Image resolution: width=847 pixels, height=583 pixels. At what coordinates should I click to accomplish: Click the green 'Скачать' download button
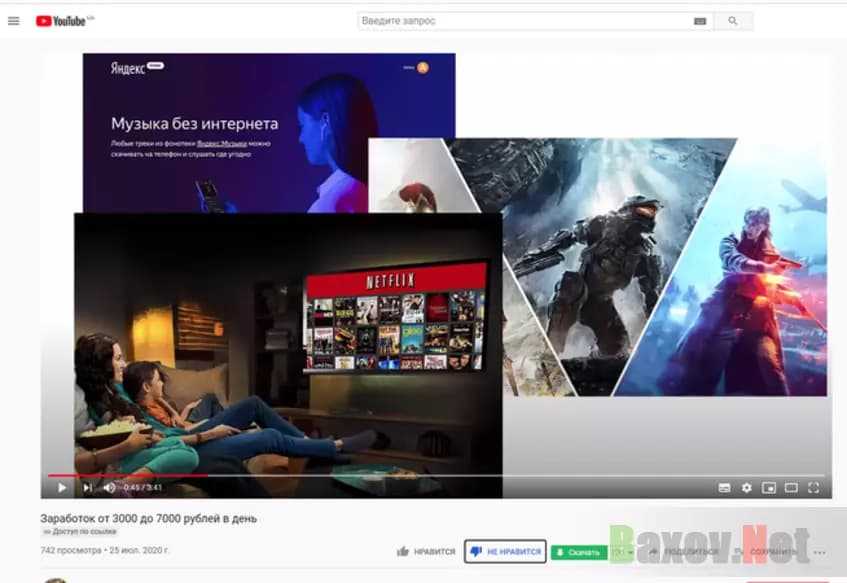578,552
